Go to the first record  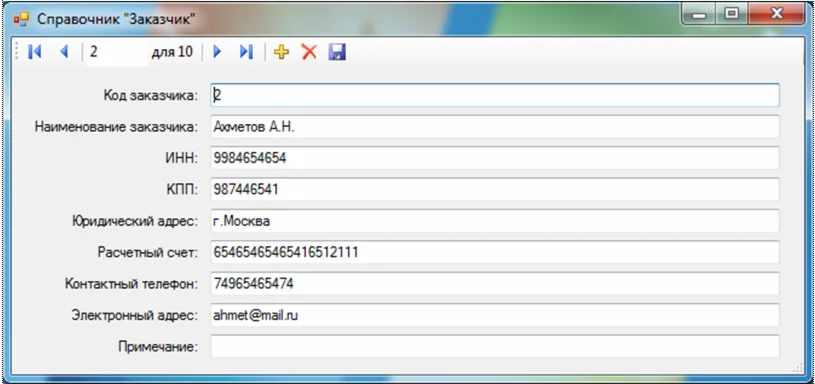coord(34,51)
